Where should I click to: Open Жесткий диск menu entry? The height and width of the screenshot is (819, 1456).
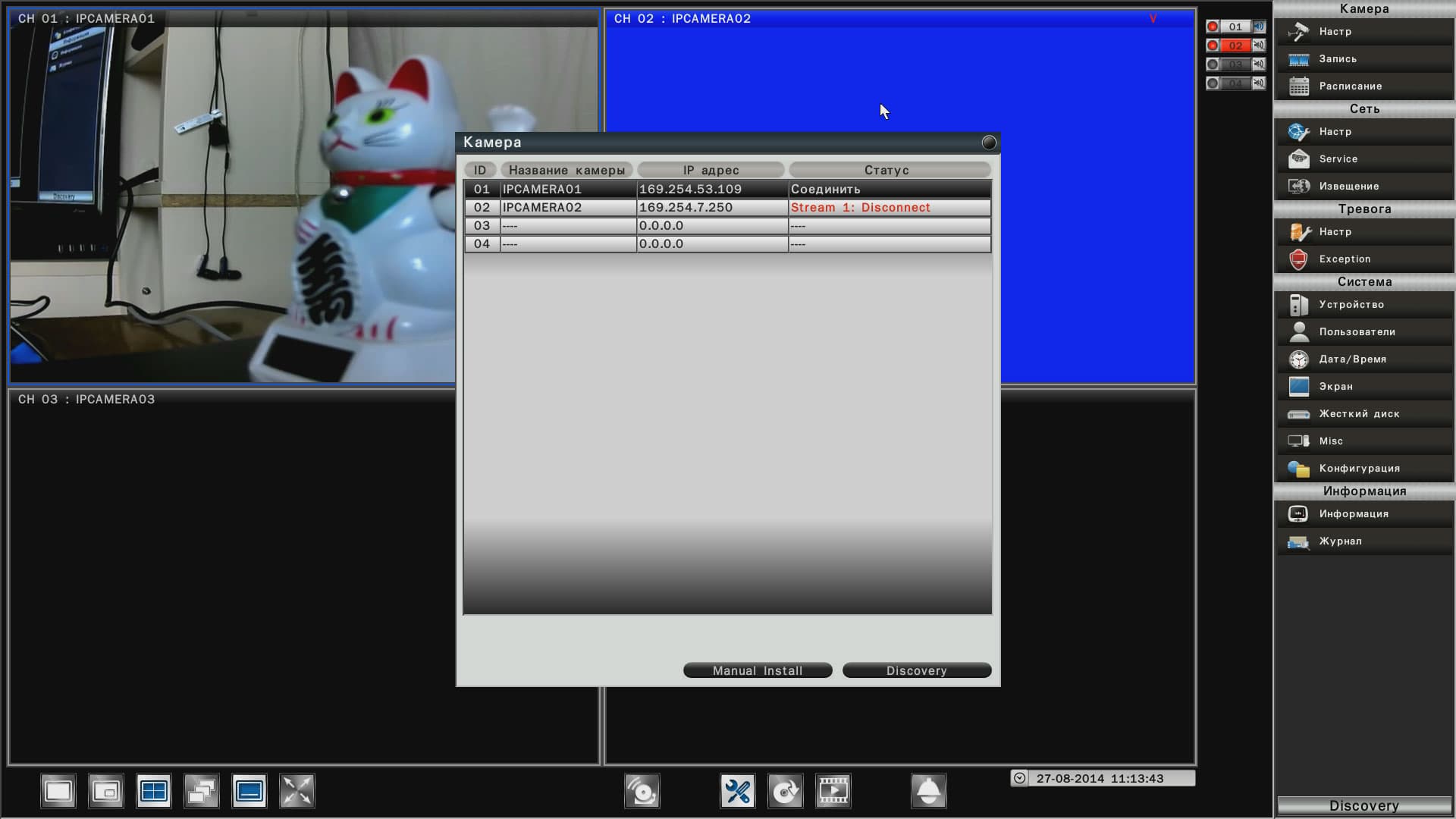1359,414
